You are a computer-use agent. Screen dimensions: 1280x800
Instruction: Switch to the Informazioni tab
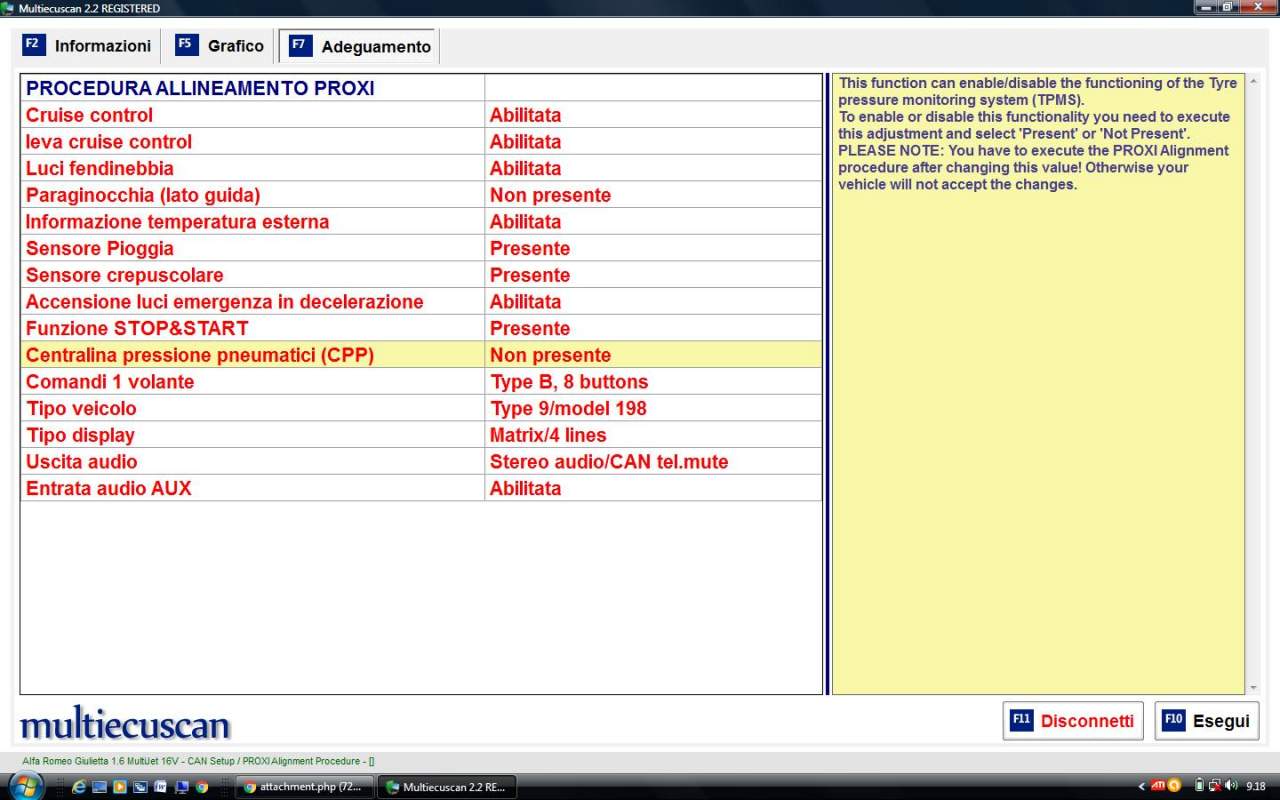point(88,46)
